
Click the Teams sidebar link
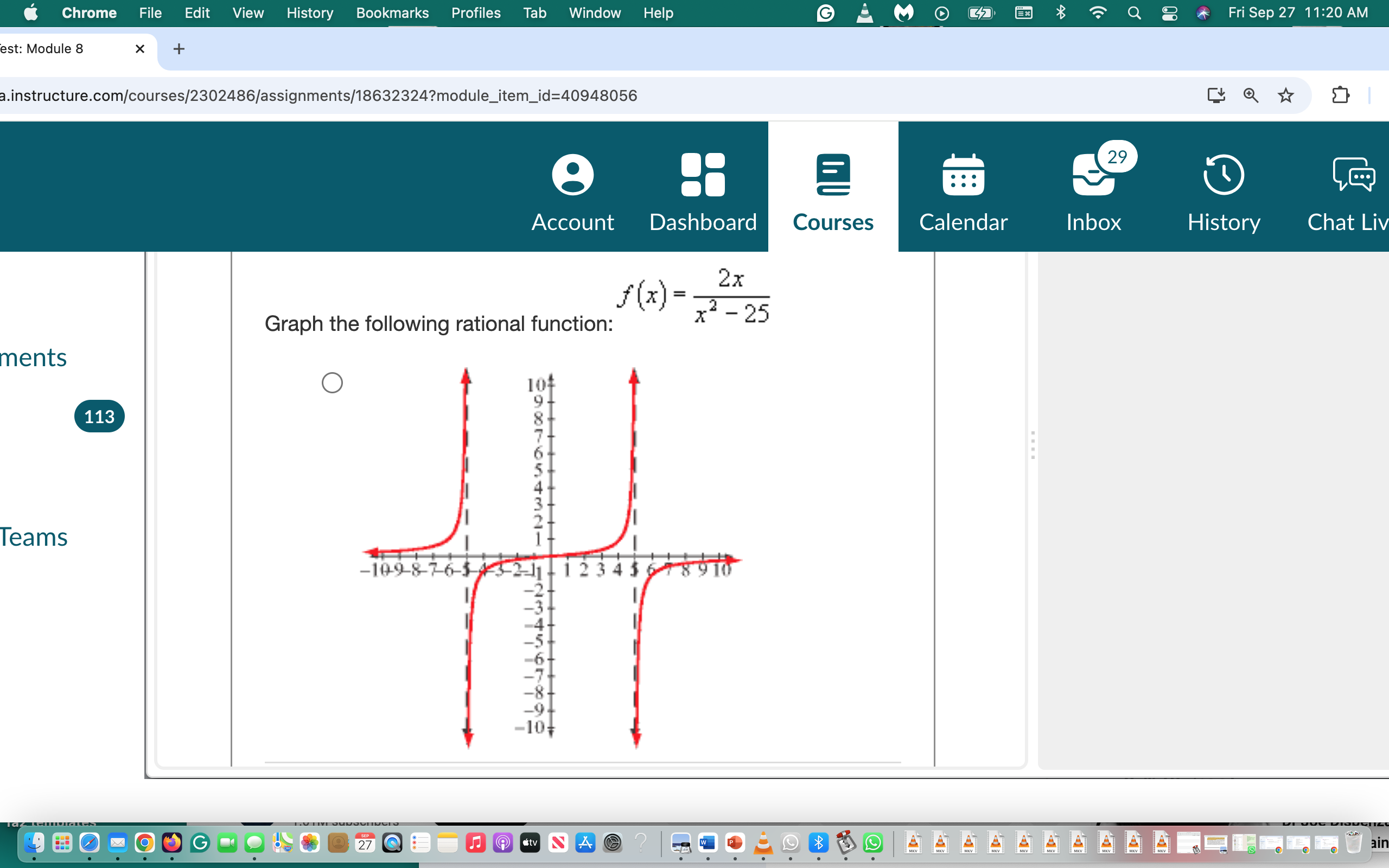(33, 537)
